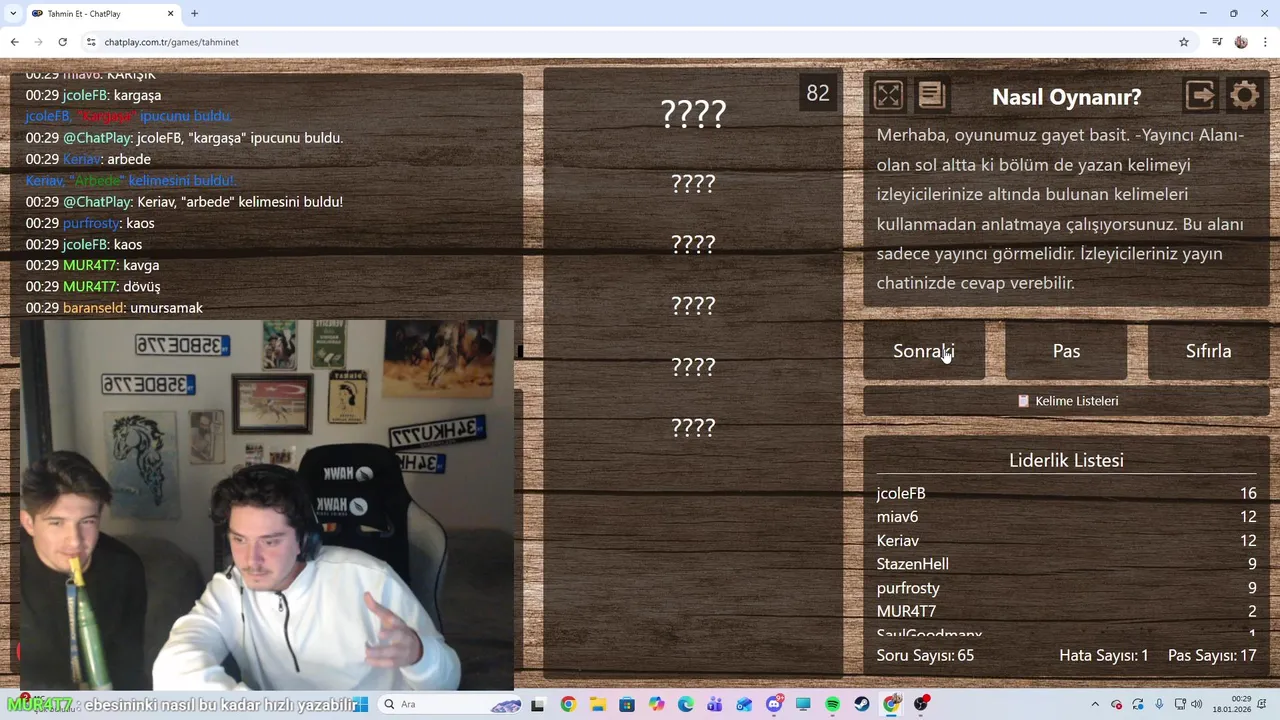Screen dimensions: 1280x720
Task: Open the Windows Start button
Action: tap(361, 705)
